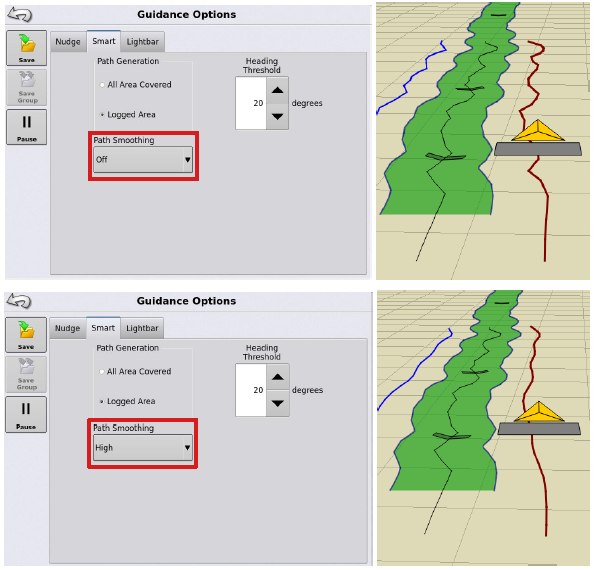This screenshot has height=570, width=594.
Task: Open the Nudge tab in the lower panel
Action: click(x=67, y=328)
